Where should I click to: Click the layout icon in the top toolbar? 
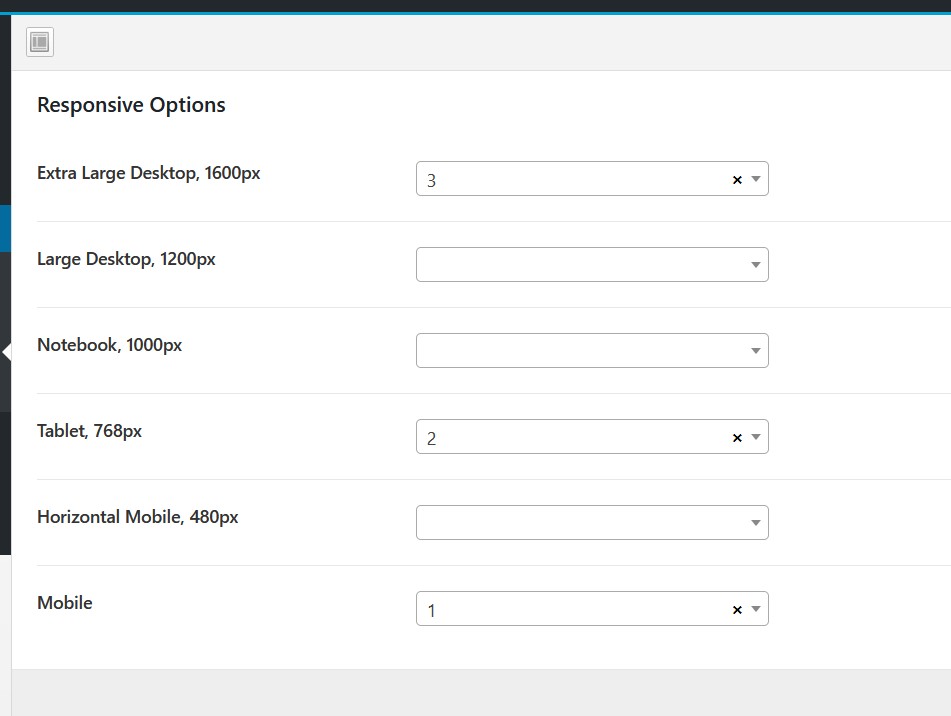(x=40, y=42)
